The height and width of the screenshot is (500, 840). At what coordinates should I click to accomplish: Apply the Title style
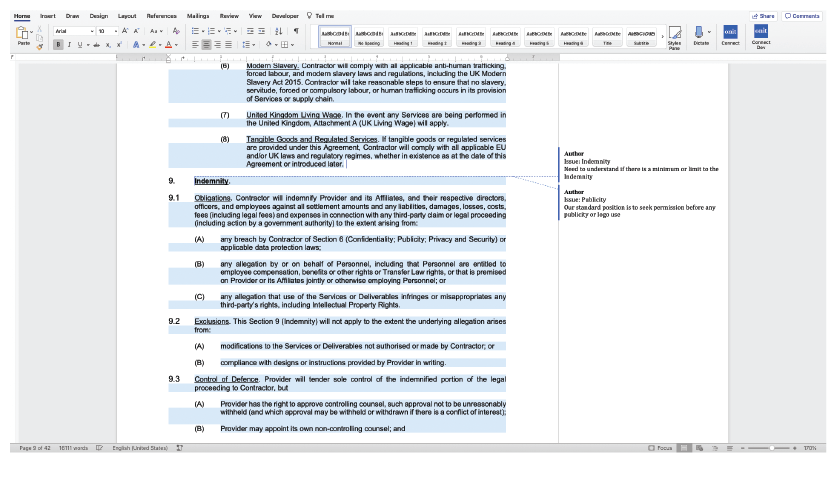pyautogui.click(x=608, y=36)
